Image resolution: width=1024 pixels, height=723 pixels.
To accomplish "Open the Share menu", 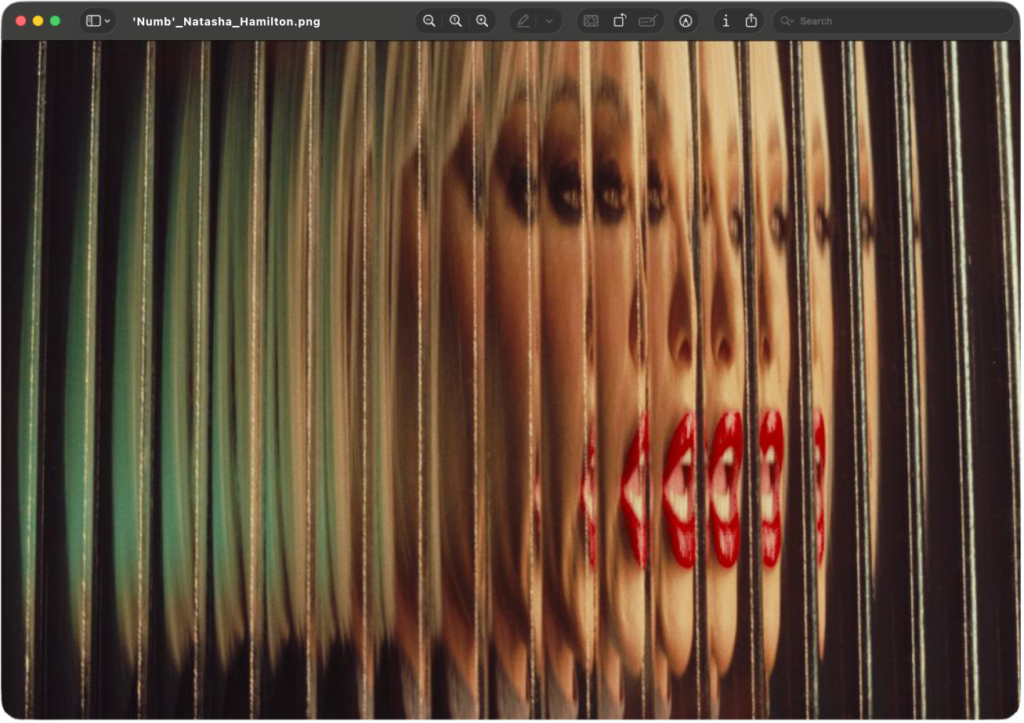I will click(x=751, y=21).
